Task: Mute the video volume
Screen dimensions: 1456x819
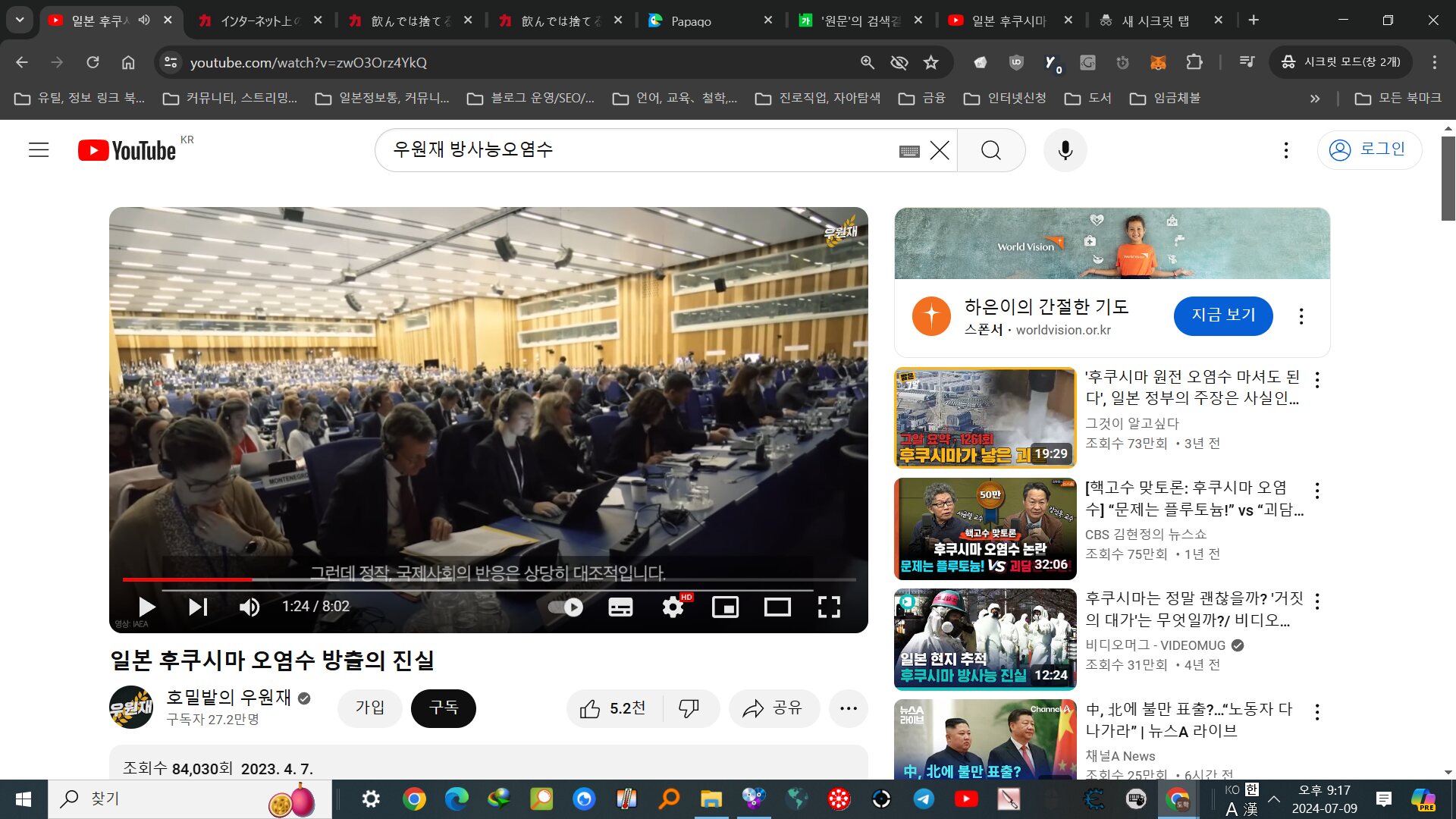Action: pyautogui.click(x=249, y=607)
